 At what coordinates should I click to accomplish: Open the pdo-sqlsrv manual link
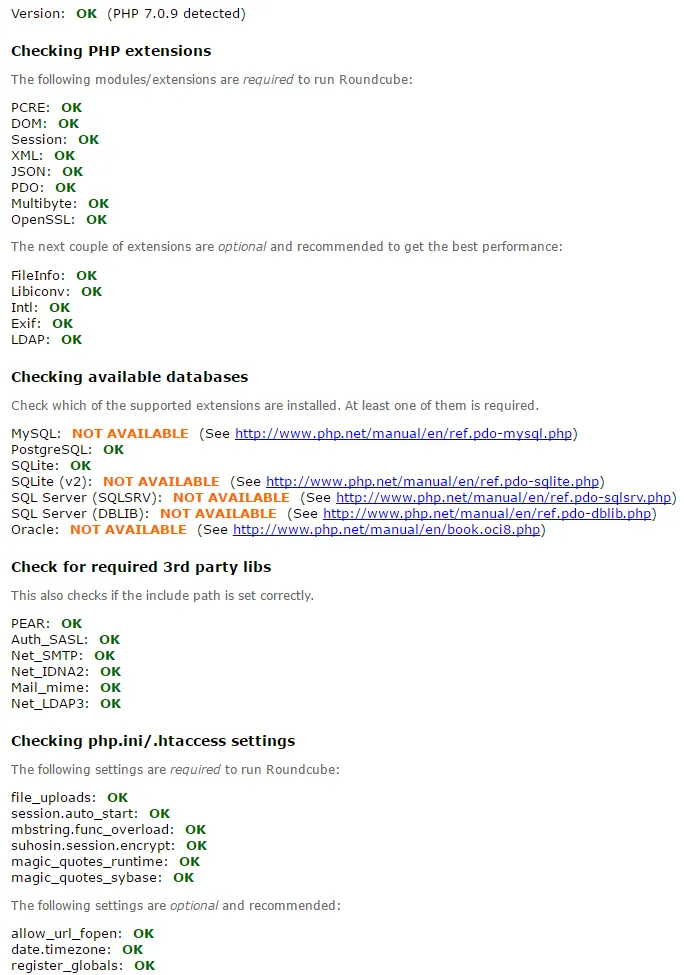(x=504, y=497)
